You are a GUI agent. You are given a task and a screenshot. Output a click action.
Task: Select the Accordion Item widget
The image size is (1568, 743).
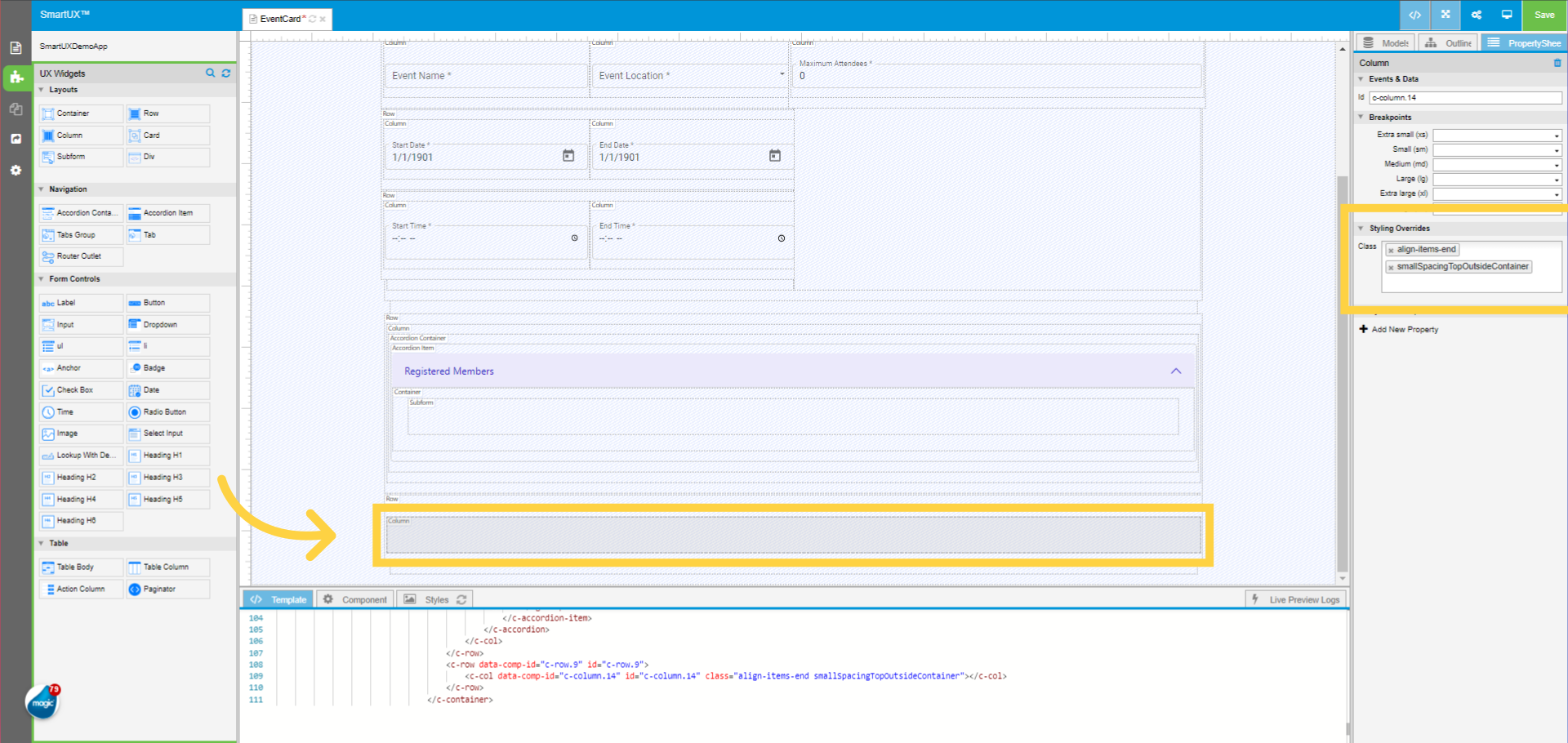168,213
